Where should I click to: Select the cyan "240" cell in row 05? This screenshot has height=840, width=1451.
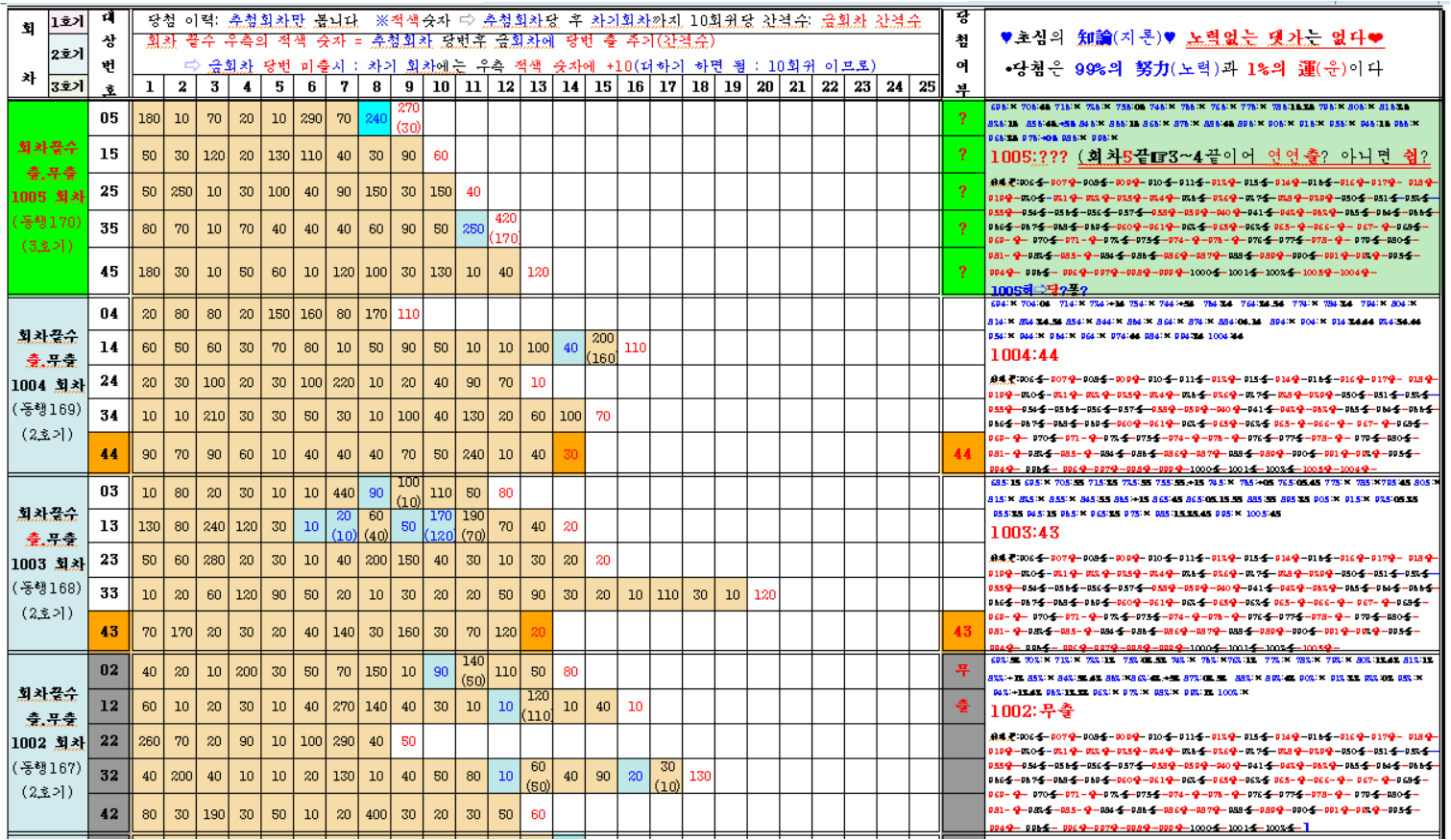[x=375, y=118]
